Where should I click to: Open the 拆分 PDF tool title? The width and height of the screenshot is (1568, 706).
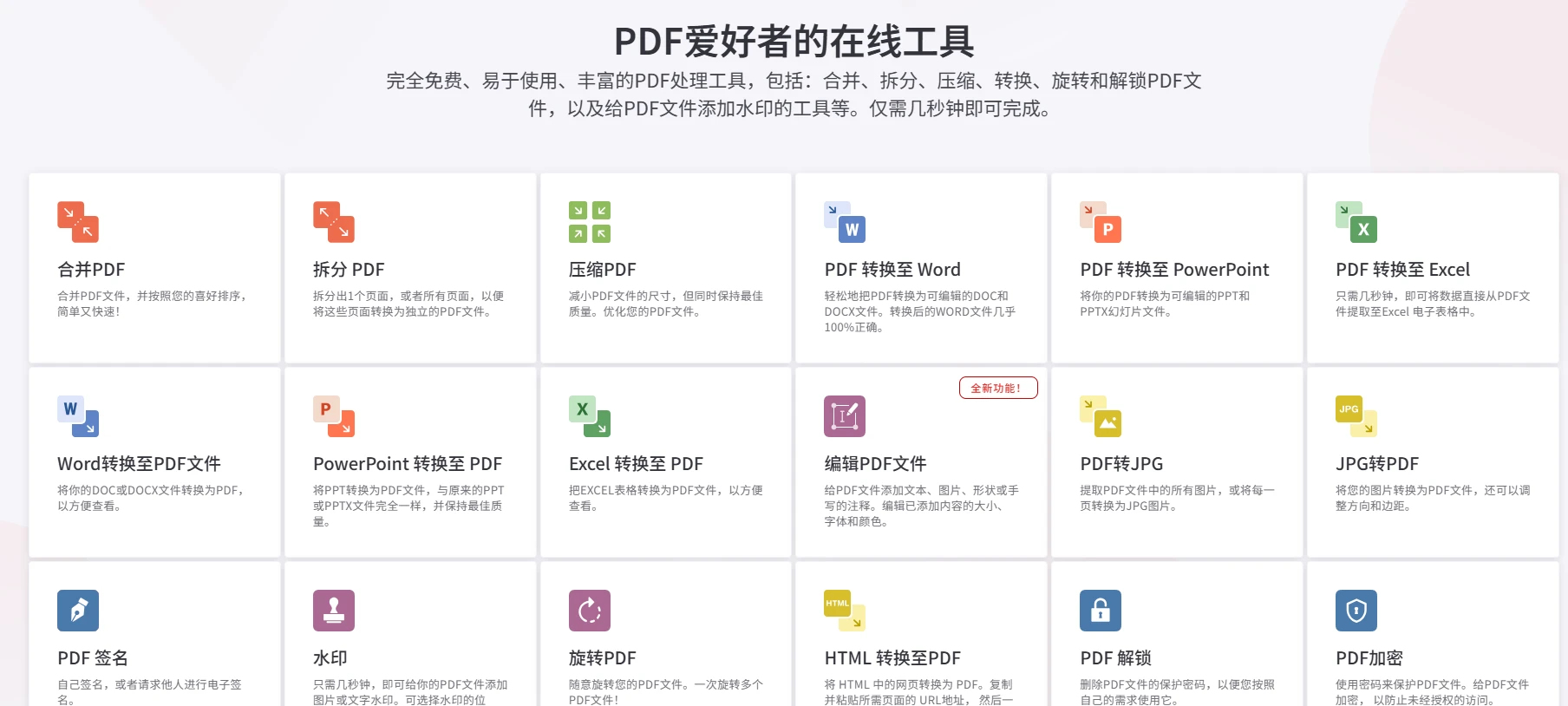[x=349, y=270]
